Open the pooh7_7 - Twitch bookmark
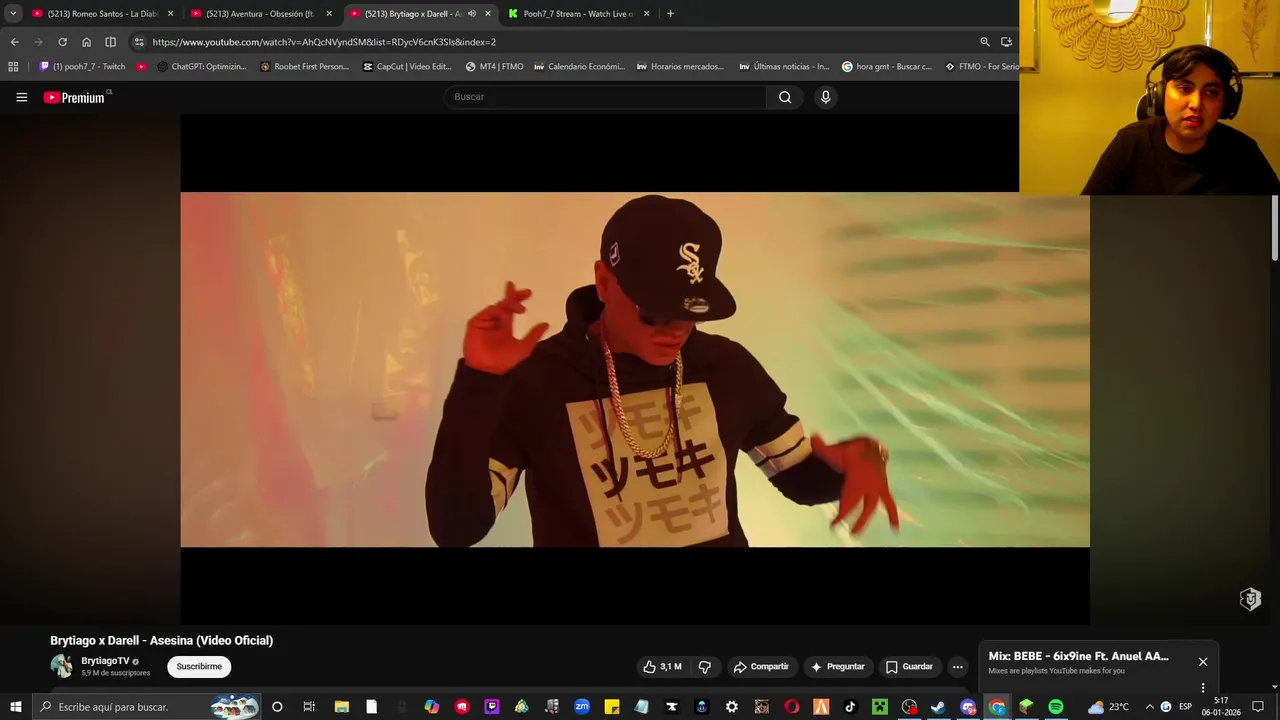The width and height of the screenshot is (1280, 720). tap(82, 67)
